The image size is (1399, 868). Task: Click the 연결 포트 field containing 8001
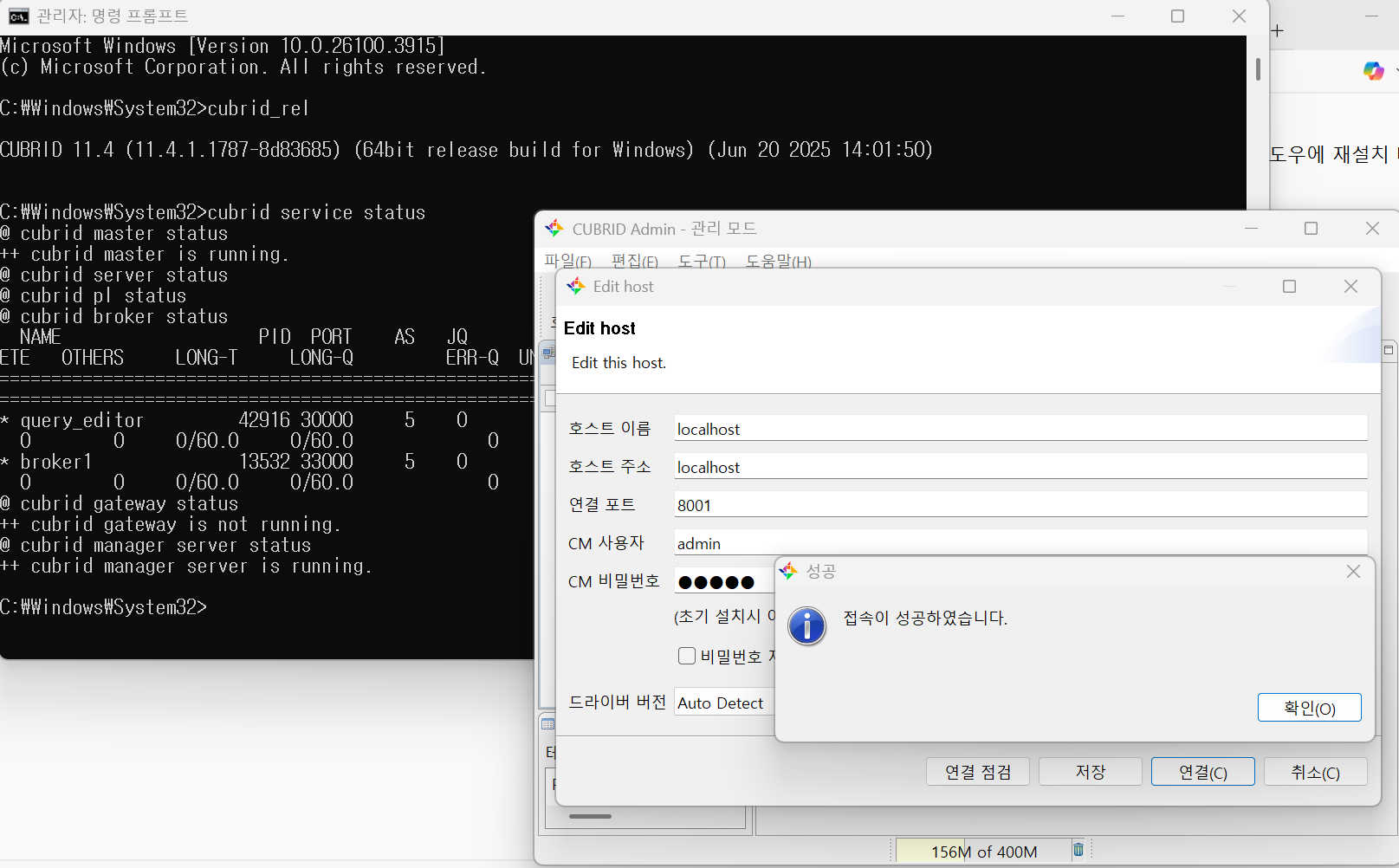(1020, 505)
